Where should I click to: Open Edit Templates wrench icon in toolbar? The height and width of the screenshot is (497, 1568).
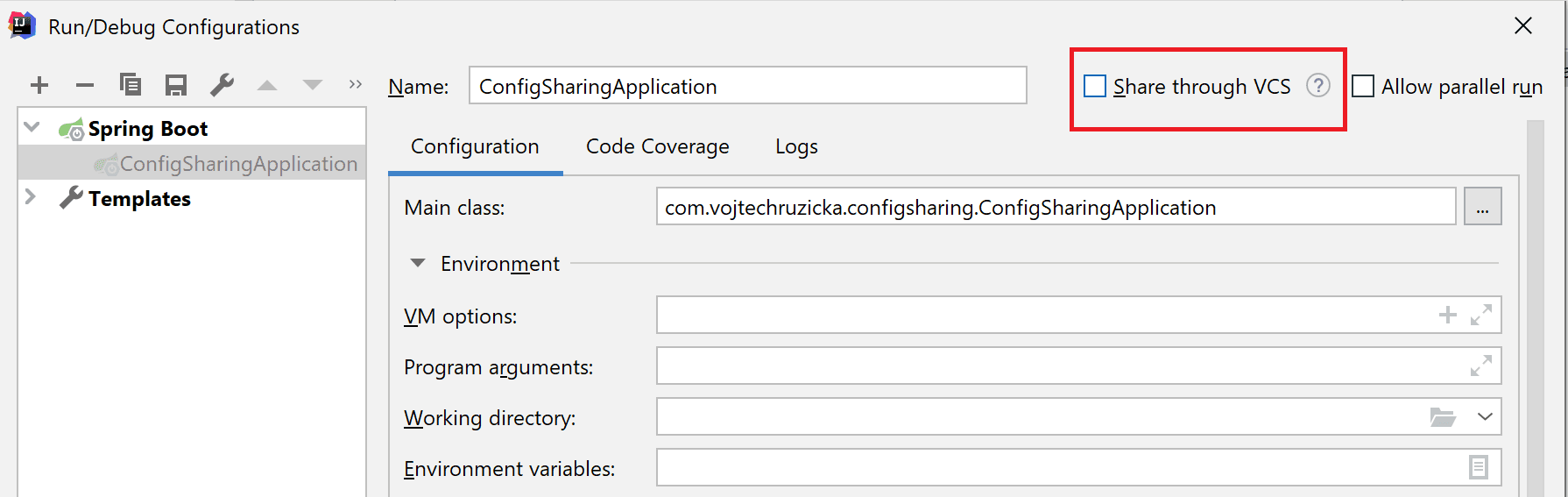click(222, 85)
